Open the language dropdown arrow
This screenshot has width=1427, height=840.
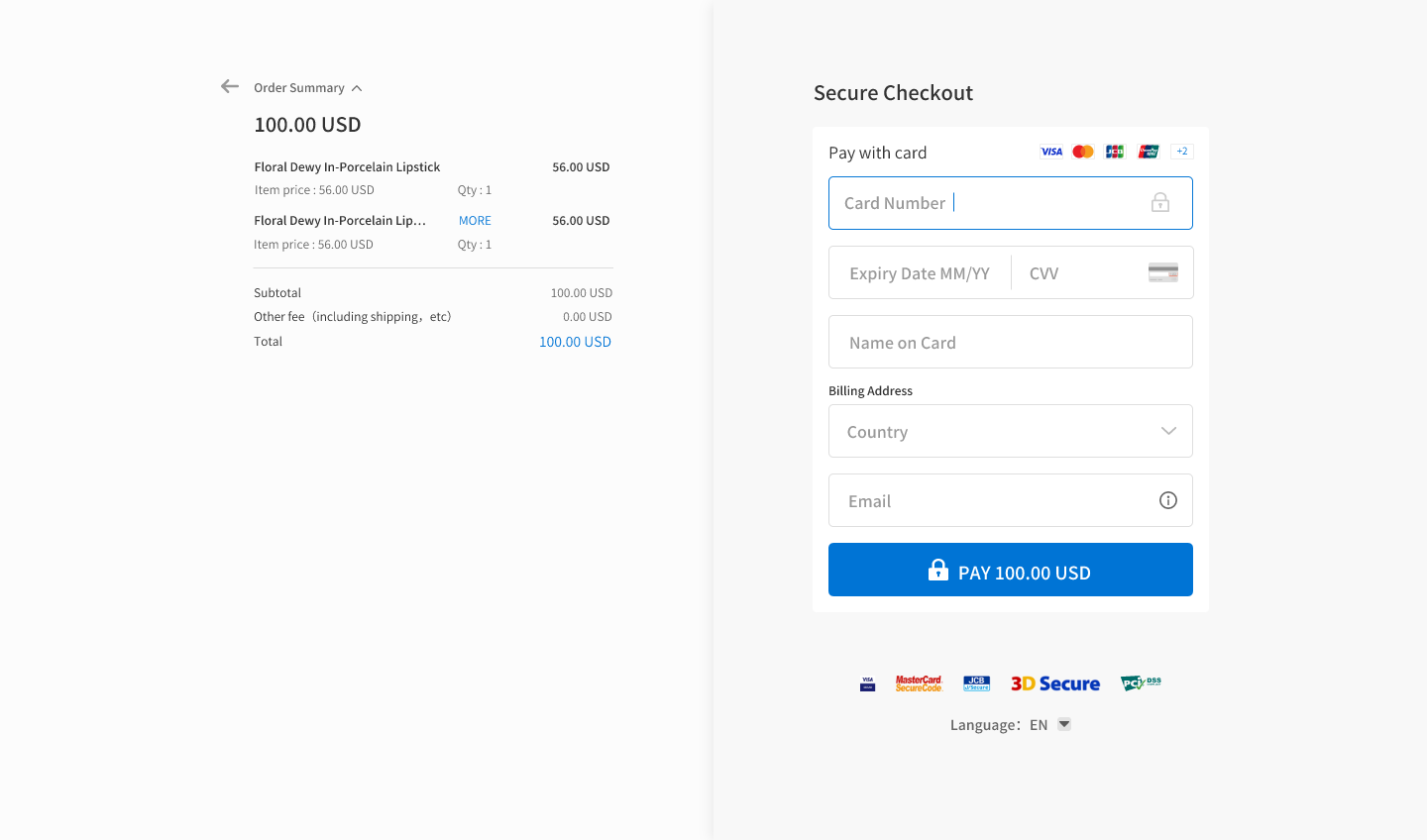[1064, 724]
